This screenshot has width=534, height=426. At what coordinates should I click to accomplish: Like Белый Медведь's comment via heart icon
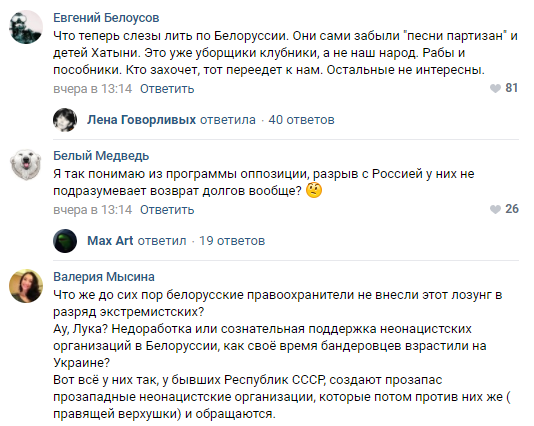495,209
